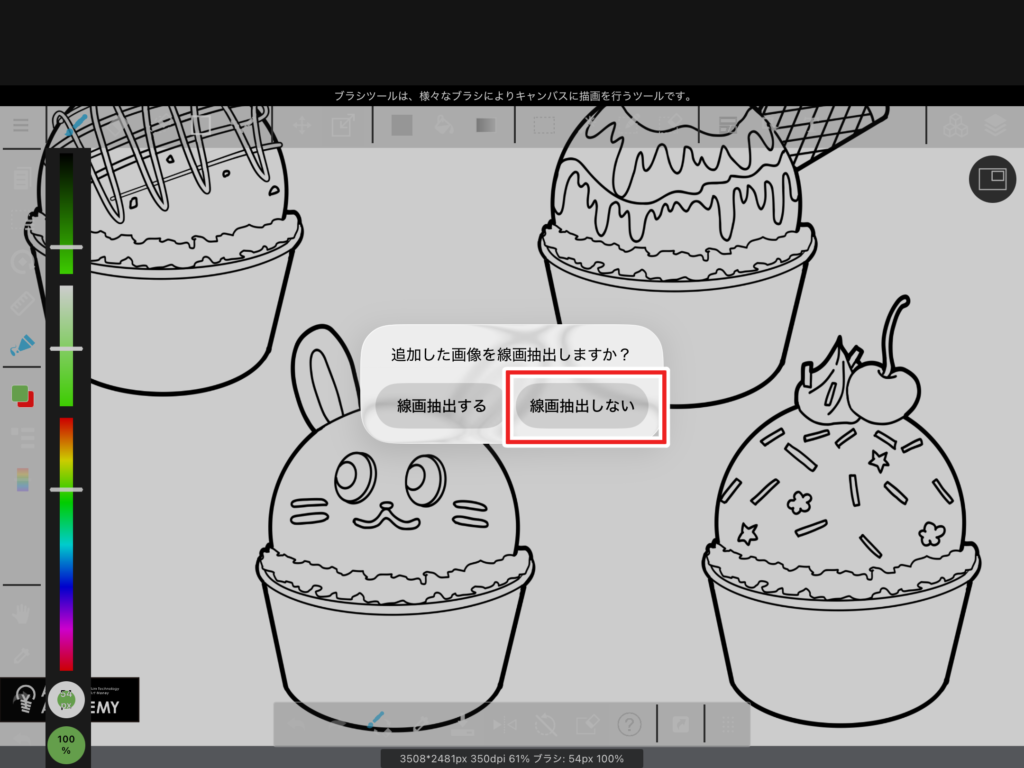Viewport: 1024px width, 768px height.
Task: Select the blue brush shortcut in bottom bar
Action: [378, 722]
